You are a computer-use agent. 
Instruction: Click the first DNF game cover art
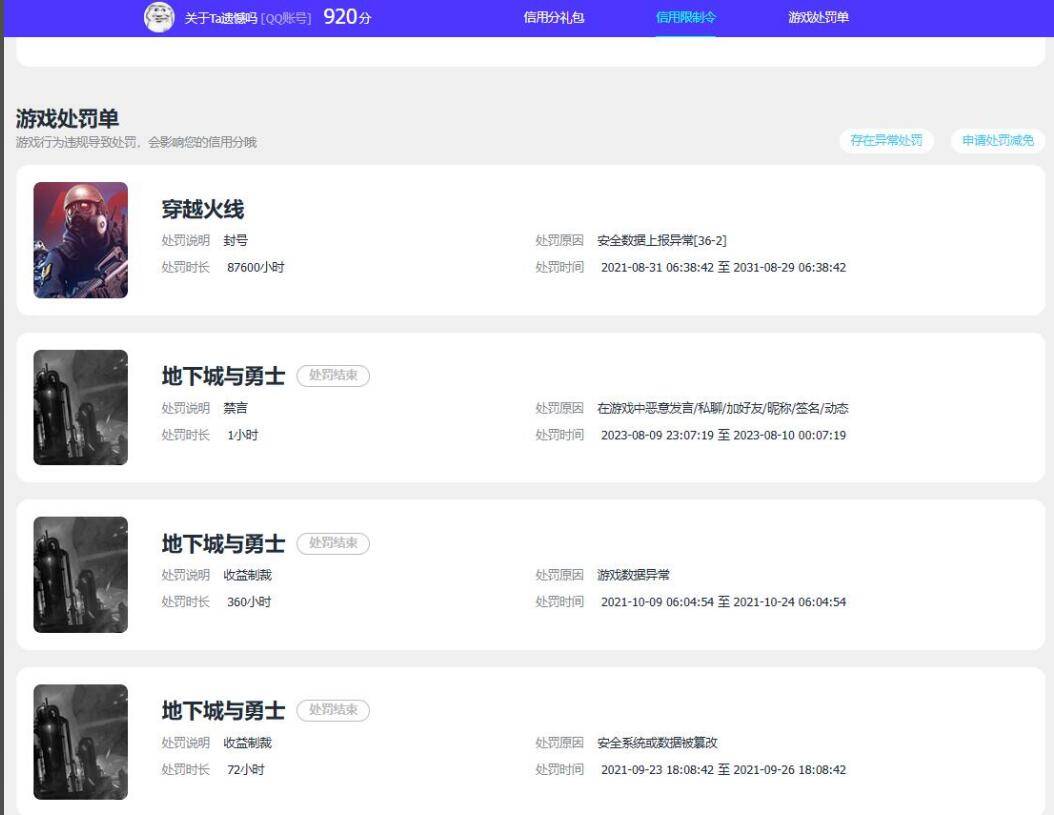80,407
